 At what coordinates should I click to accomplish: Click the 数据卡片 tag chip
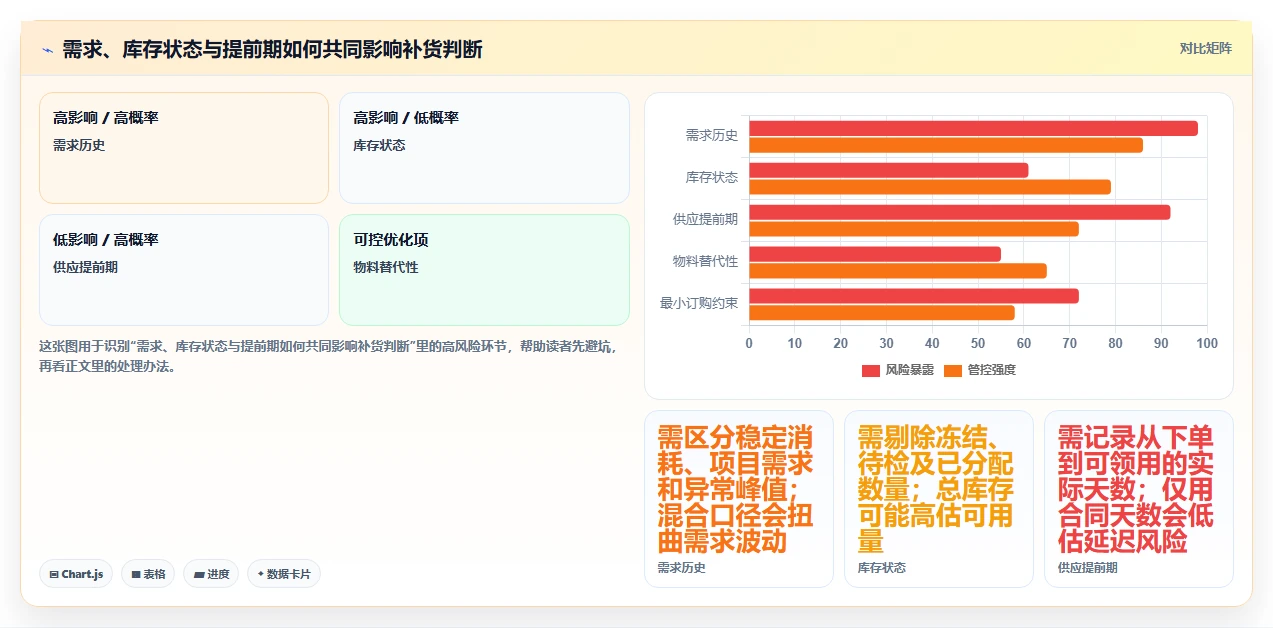coord(284,574)
